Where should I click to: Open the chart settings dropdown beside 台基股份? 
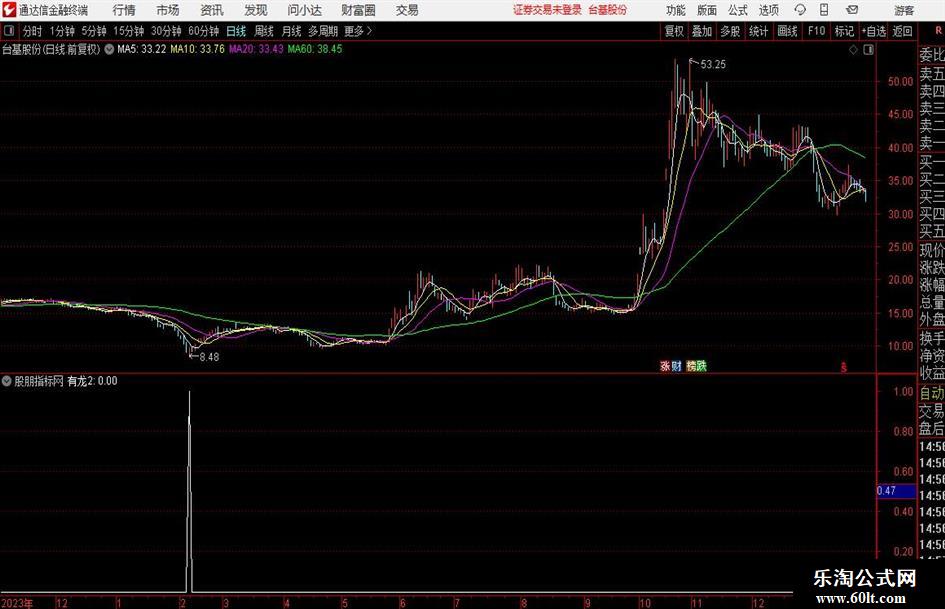tap(109, 49)
